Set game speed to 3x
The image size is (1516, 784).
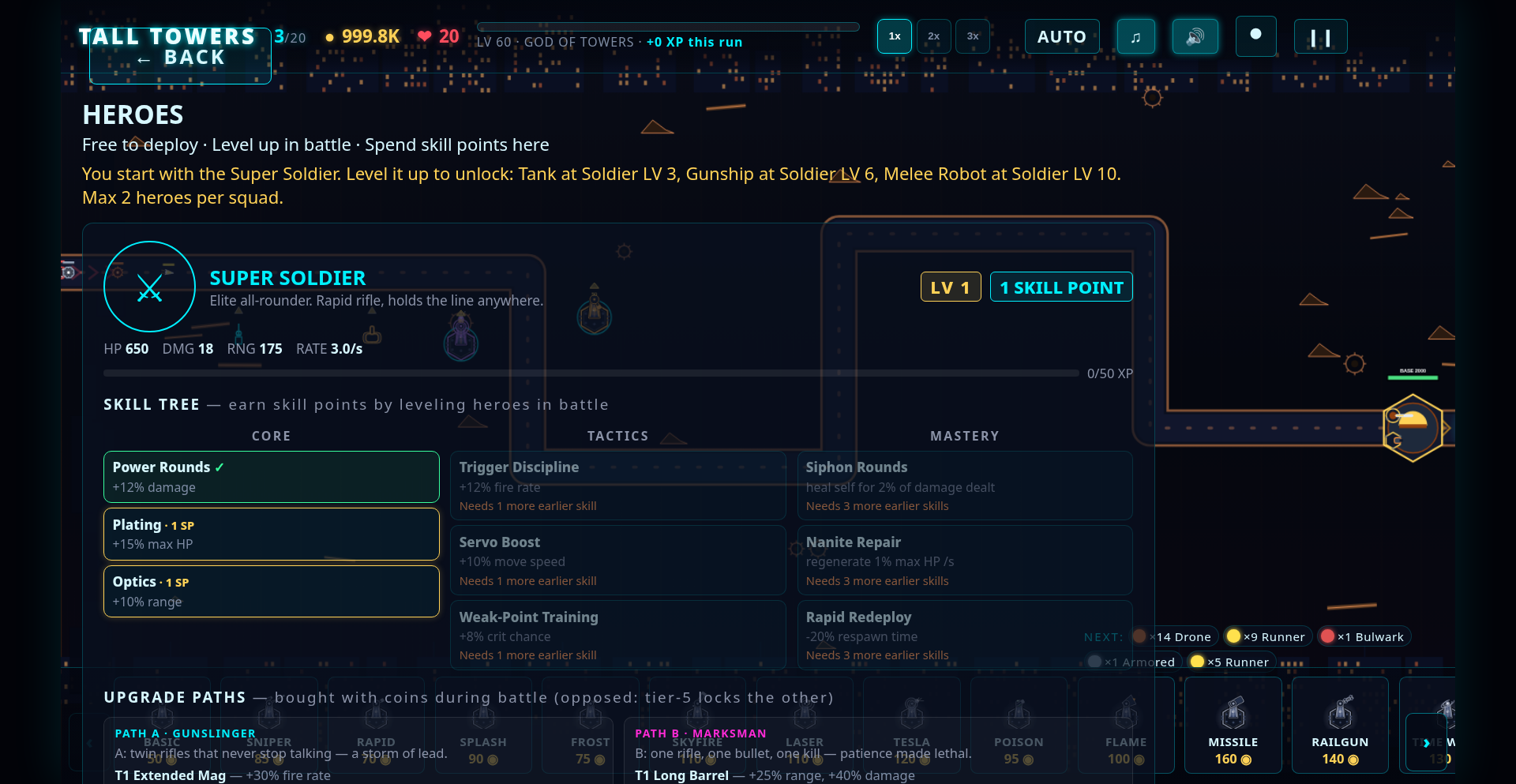[973, 36]
